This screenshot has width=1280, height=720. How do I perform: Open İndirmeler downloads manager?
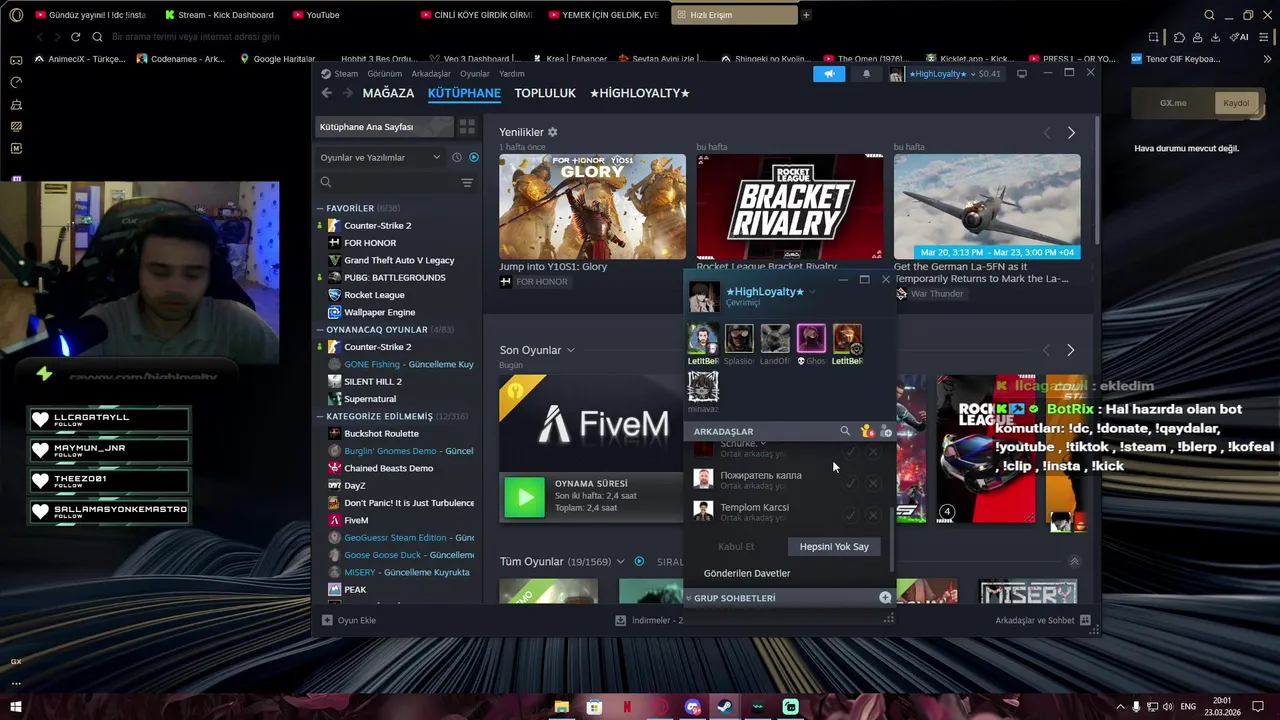coord(649,620)
